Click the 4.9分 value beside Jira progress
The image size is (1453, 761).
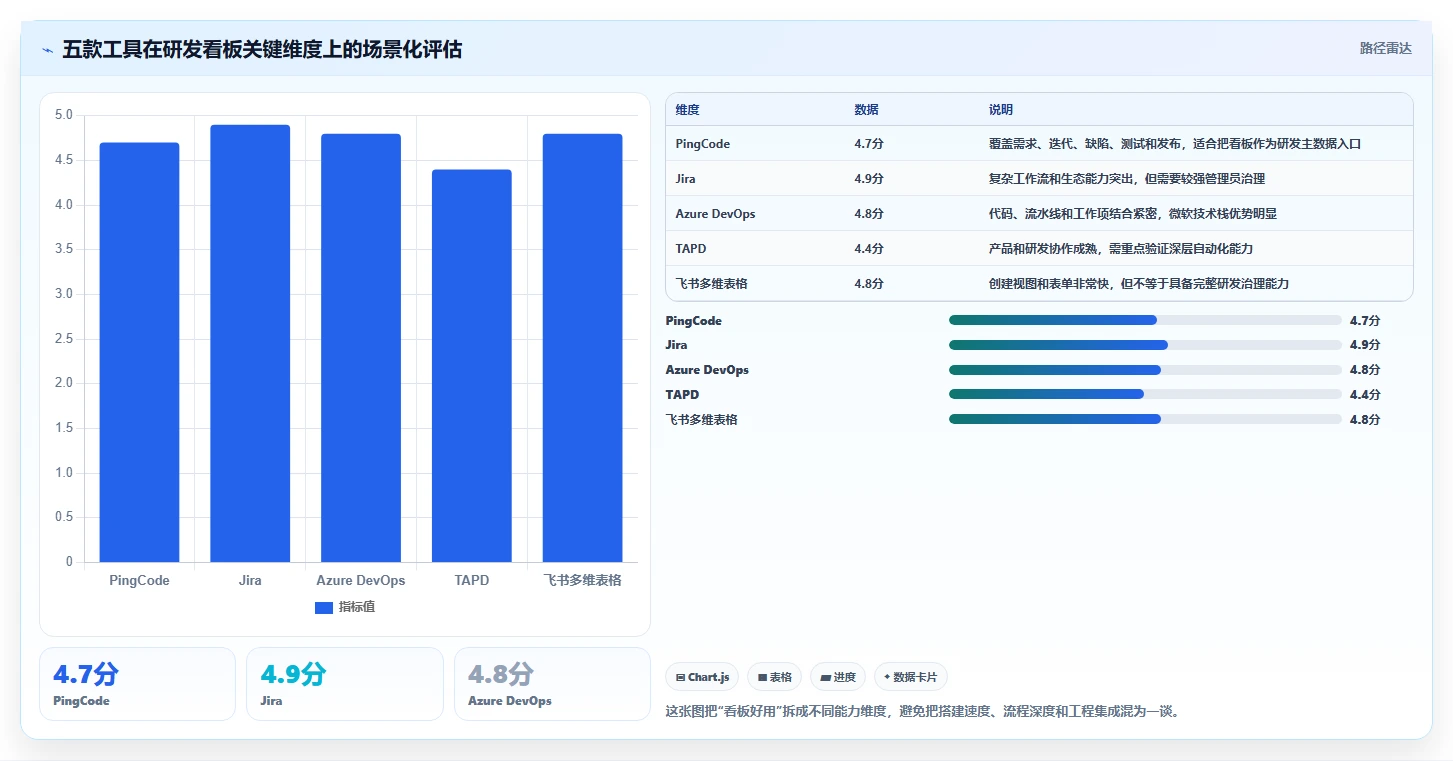[1364, 345]
